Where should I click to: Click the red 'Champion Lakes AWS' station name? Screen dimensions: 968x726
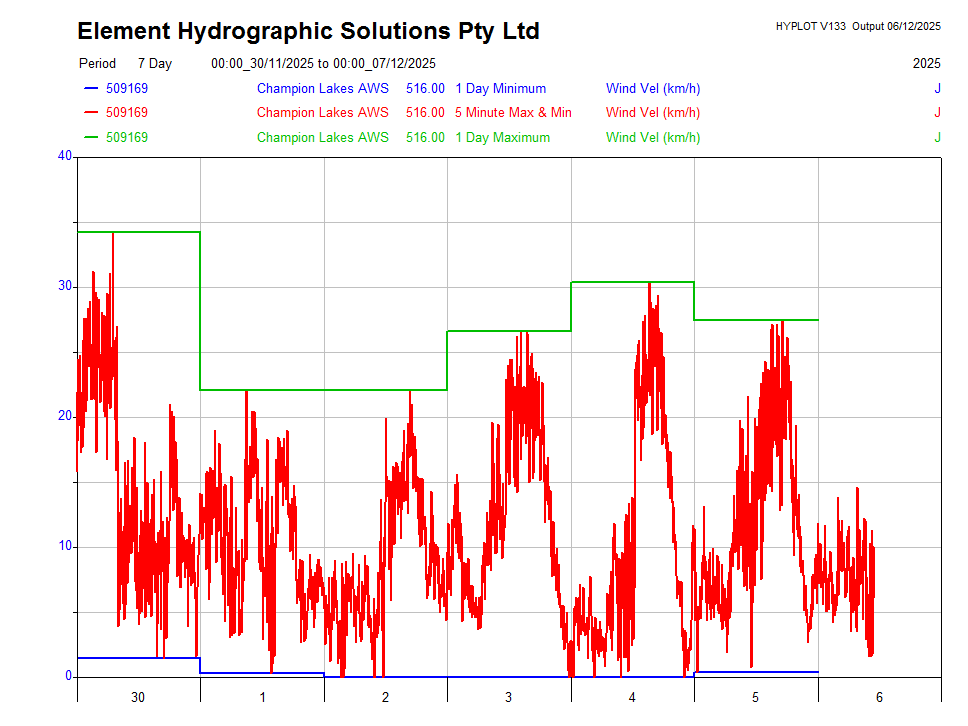point(322,113)
